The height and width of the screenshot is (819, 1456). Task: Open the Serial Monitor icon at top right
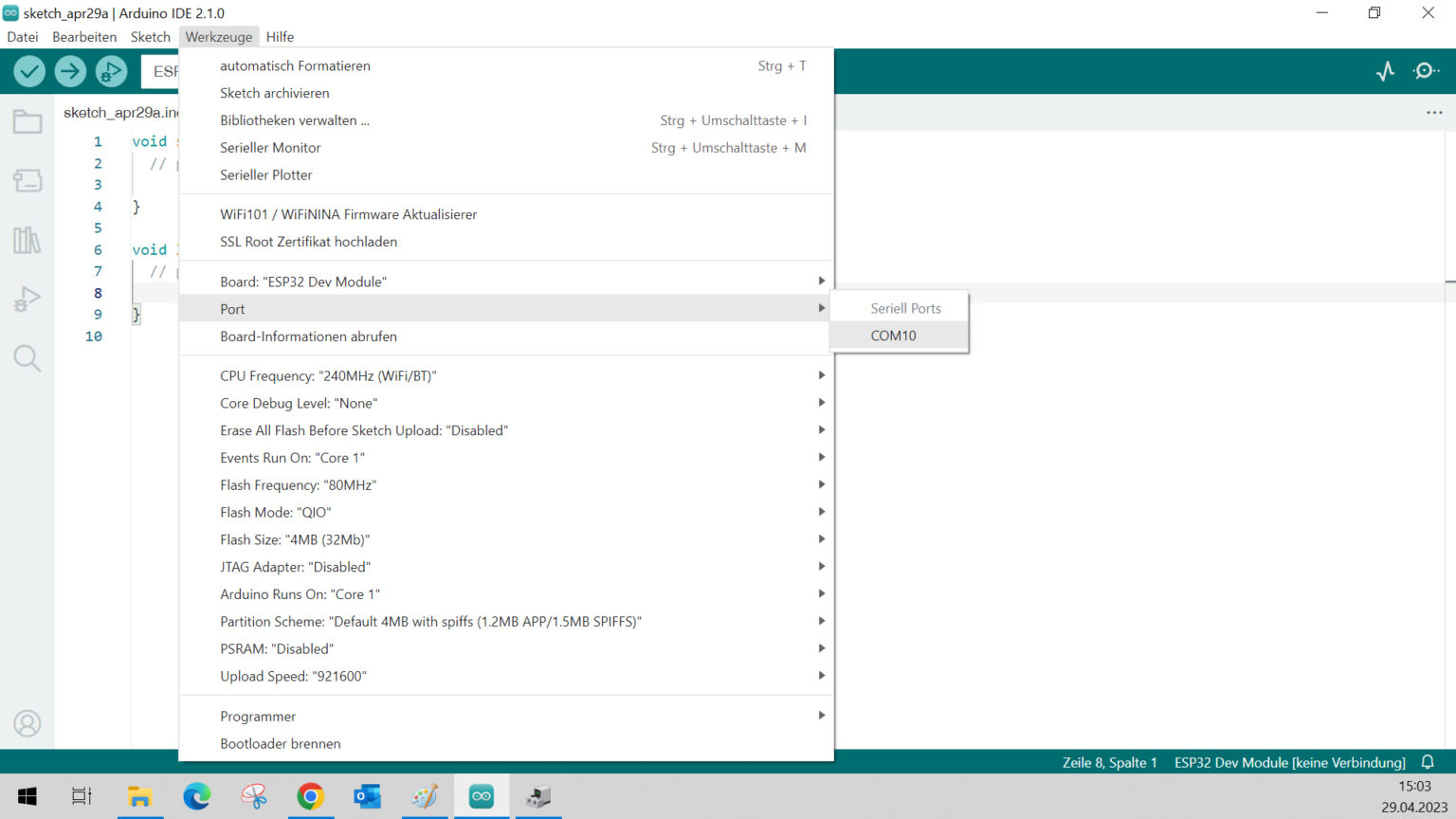1426,71
